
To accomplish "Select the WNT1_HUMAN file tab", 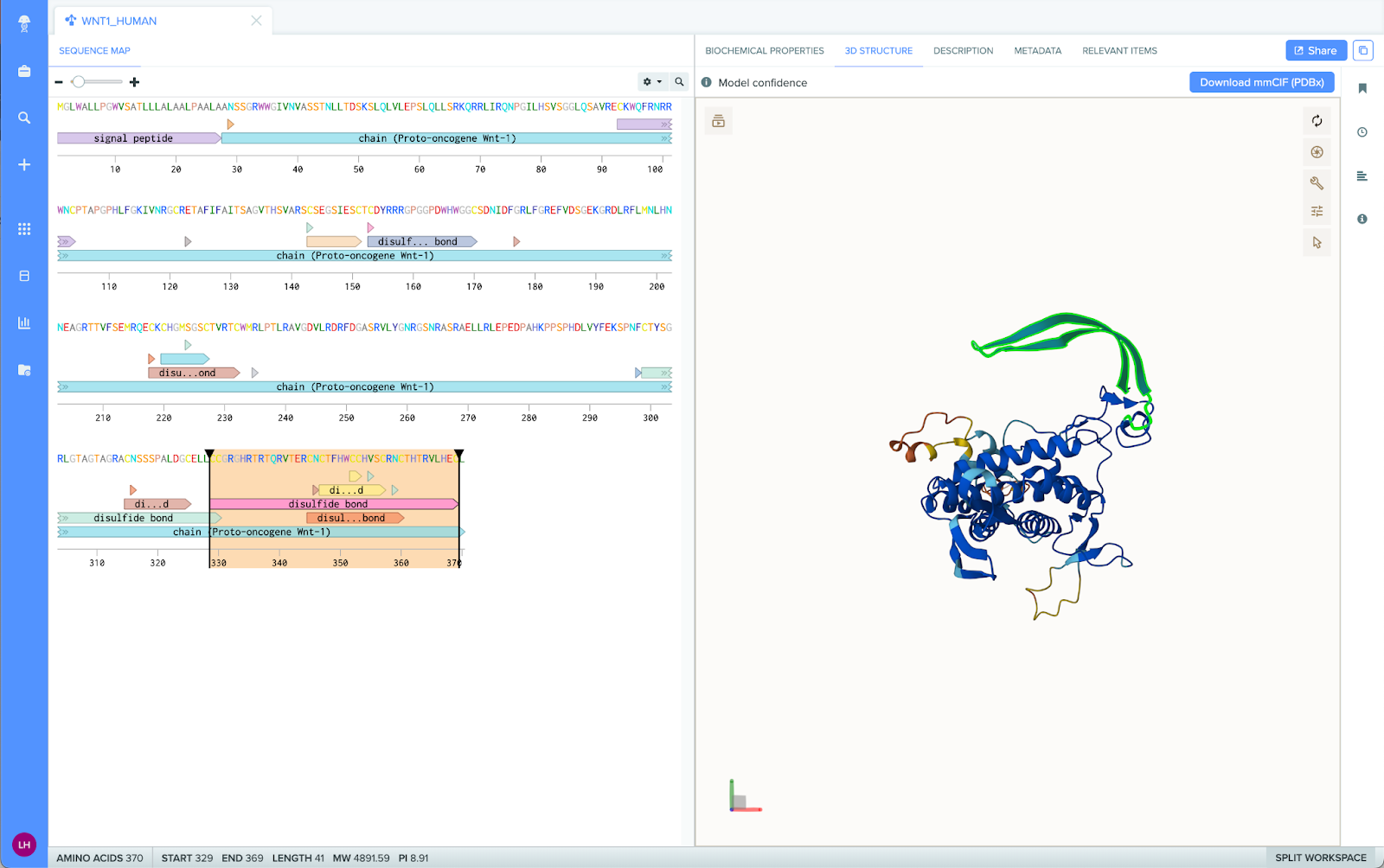I will (x=163, y=21).
